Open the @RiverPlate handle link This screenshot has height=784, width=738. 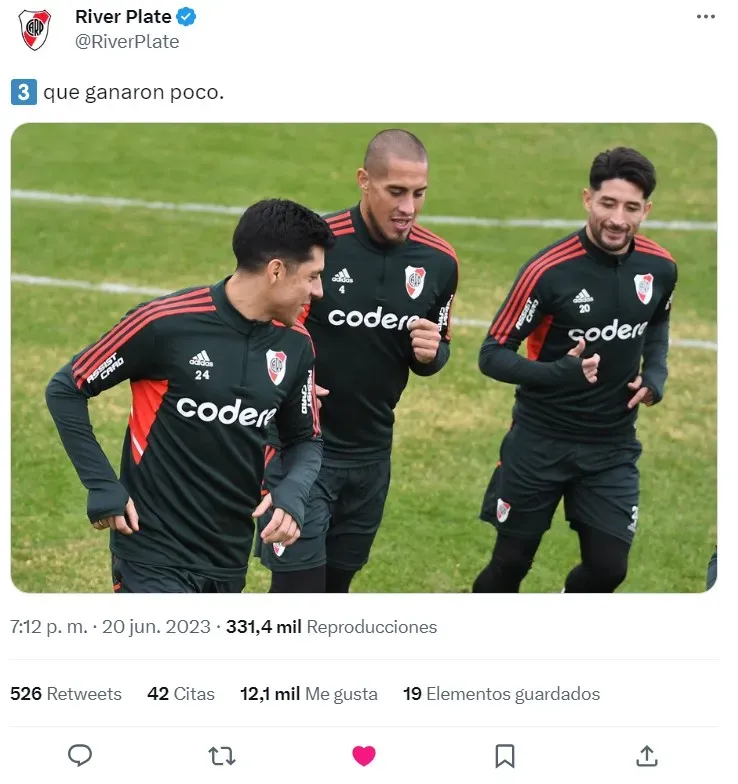coord(128,42)
